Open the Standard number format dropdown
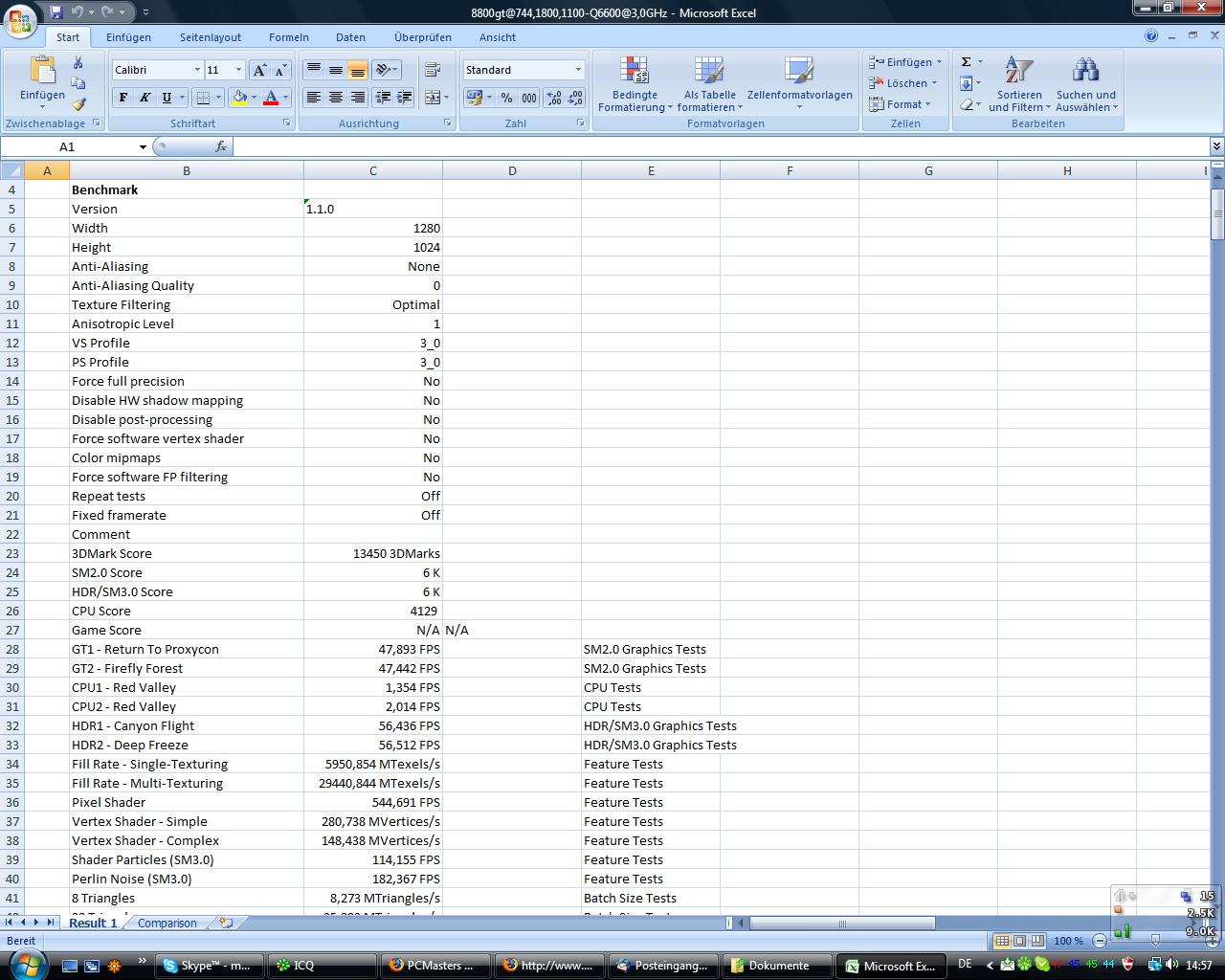 pos(578,70)
